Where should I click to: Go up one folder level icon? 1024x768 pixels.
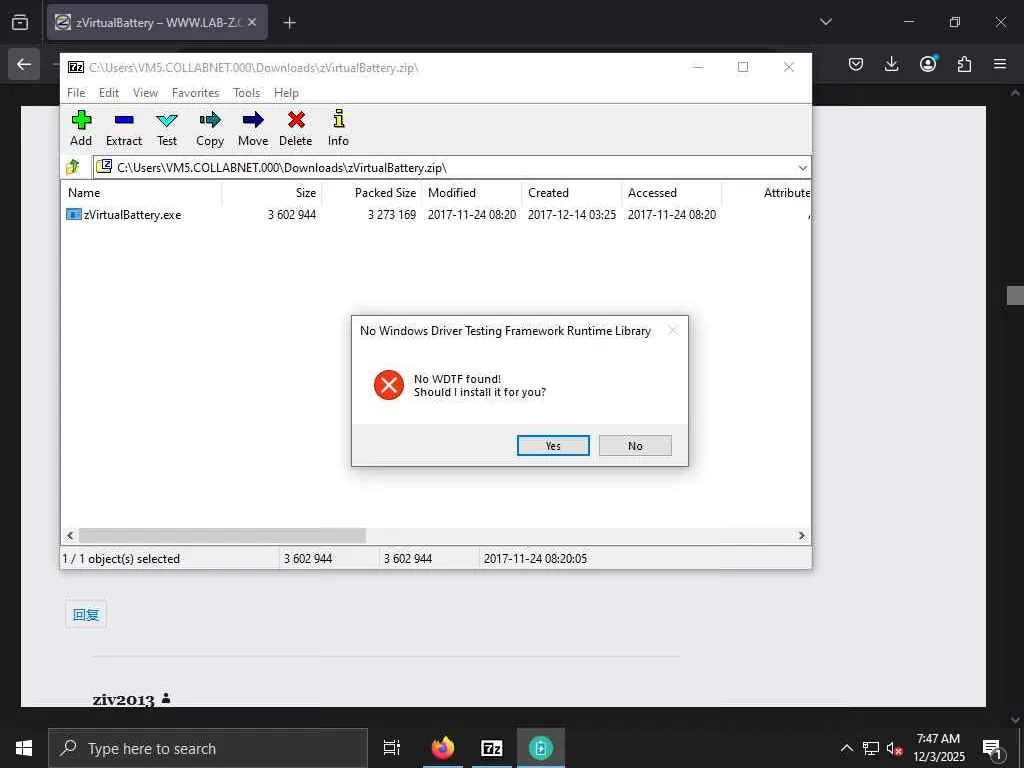73,167
